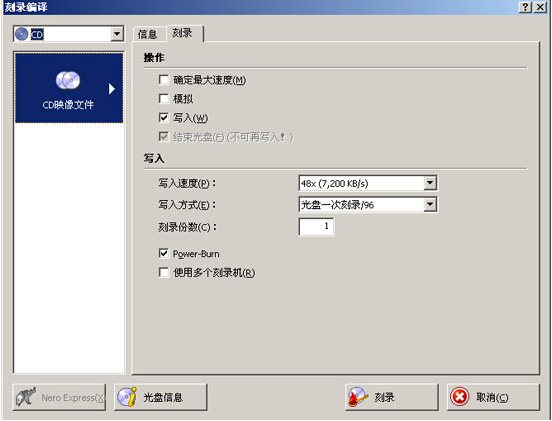The height and width of the screenshot is (421, 552).
Task: Expand the 写入方式 dropdown
Action: click(x=430, y=205)
